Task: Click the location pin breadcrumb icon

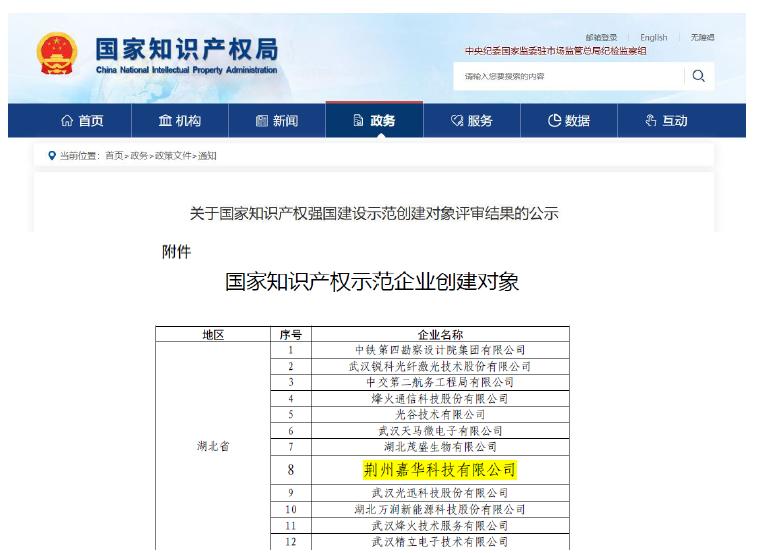Action: point(52,156)
